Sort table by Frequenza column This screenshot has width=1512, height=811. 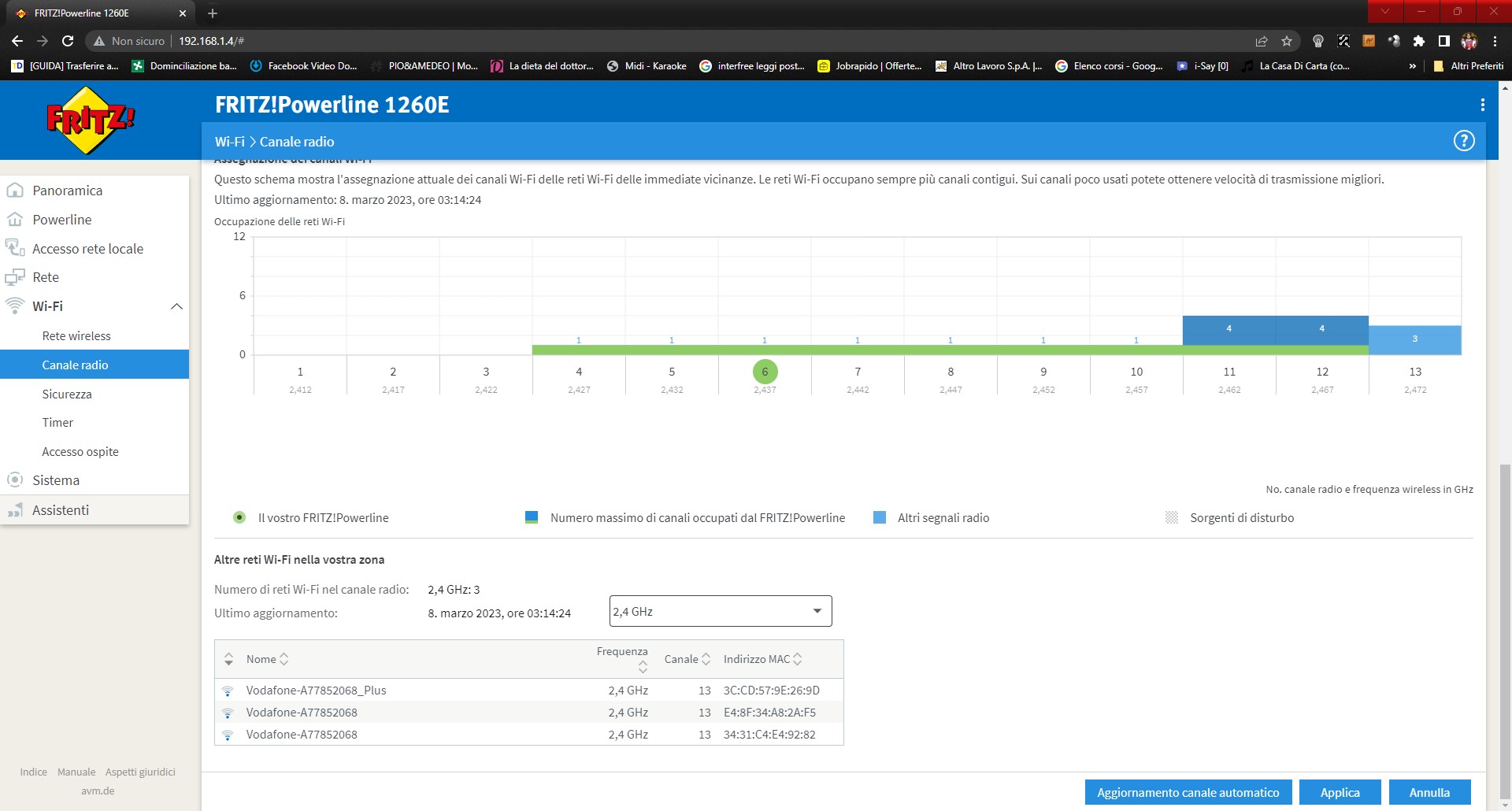click(622, 658)
